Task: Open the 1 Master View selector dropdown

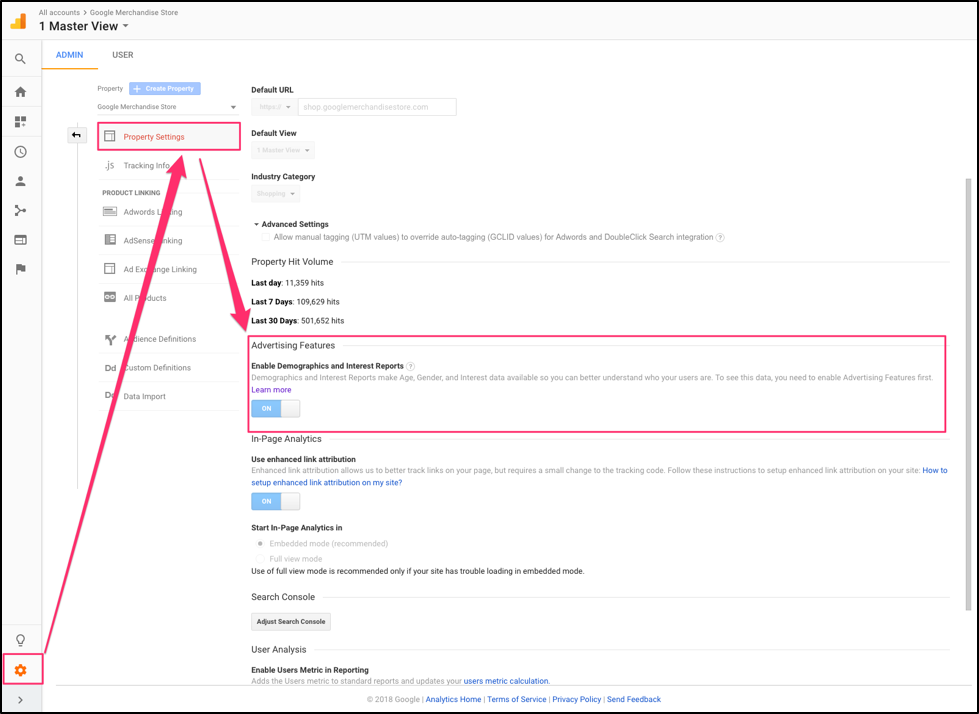Action: coord(84,26)
